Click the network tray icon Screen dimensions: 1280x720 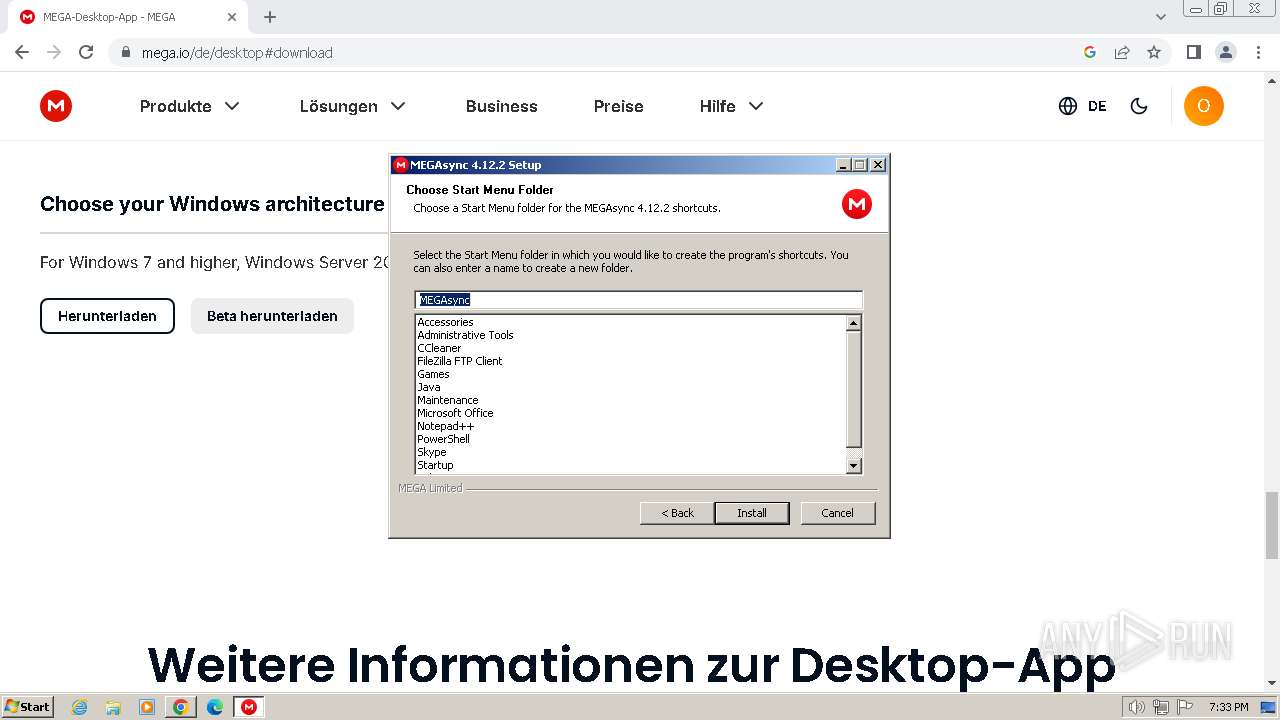click(1161, 707)
